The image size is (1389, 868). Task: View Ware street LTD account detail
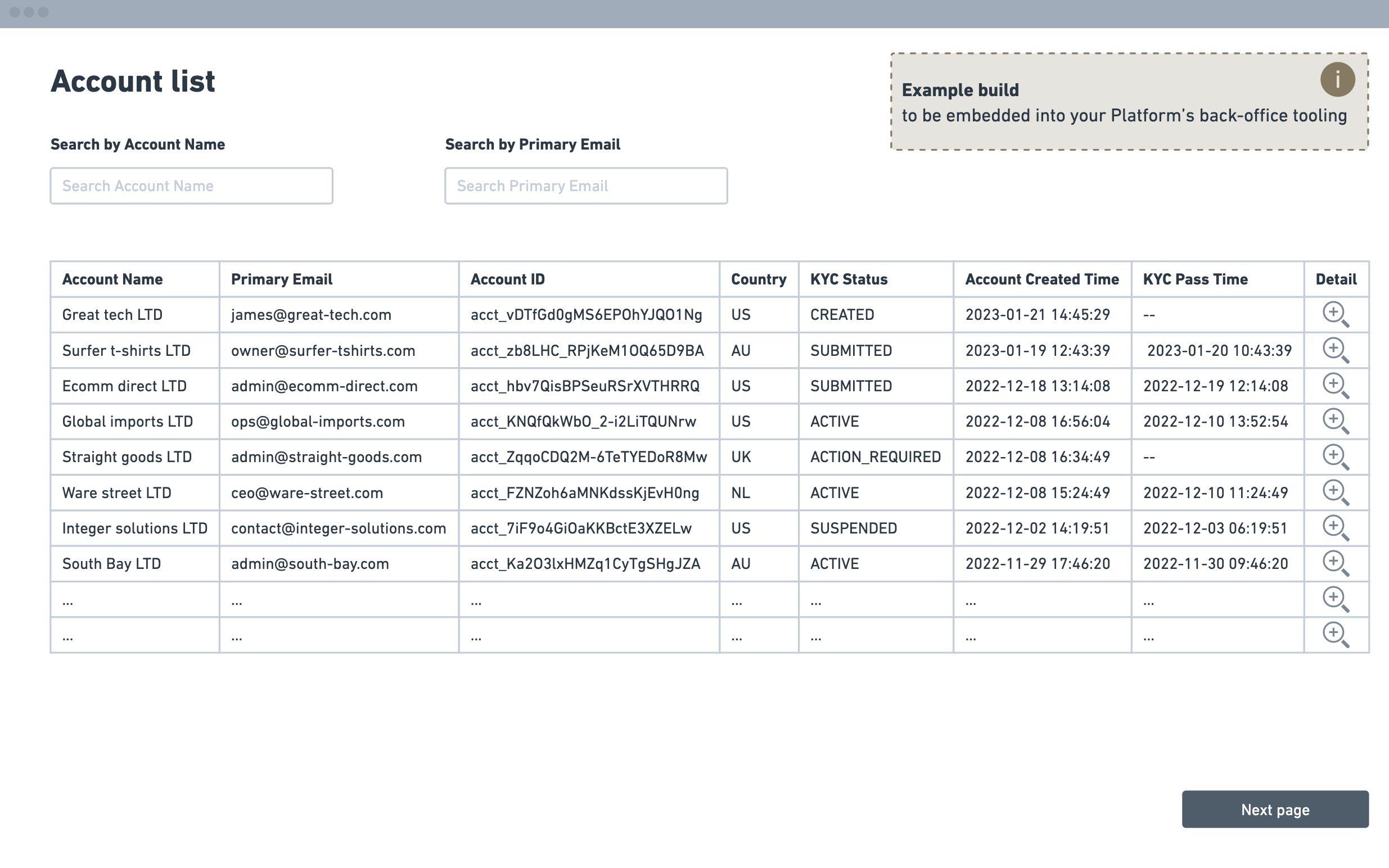[x=1334, y=492]
